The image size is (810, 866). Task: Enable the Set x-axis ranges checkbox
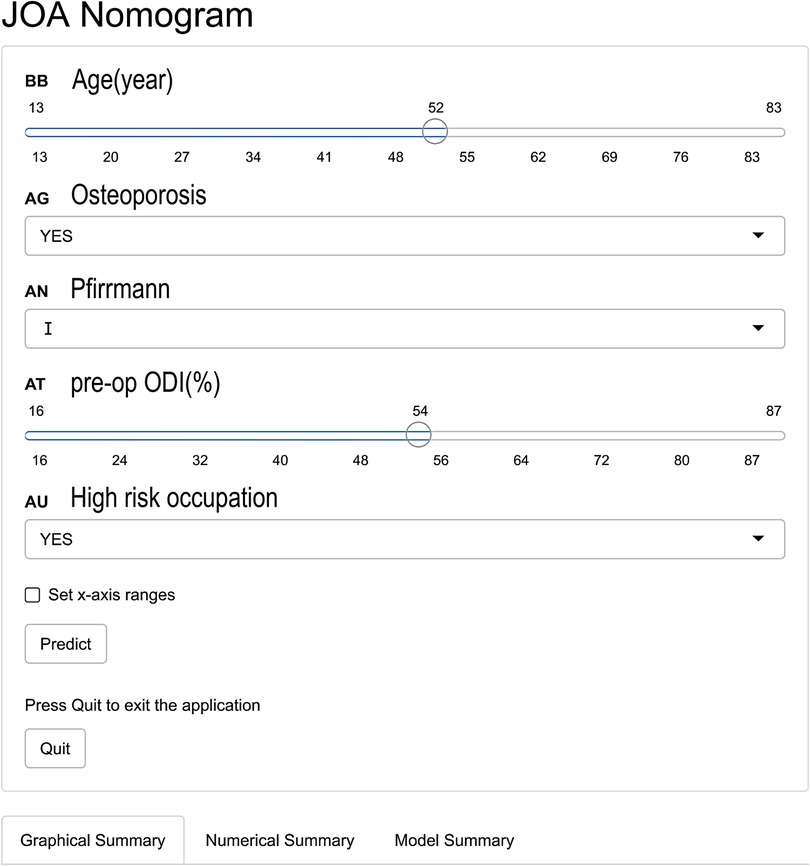(33, 595)
